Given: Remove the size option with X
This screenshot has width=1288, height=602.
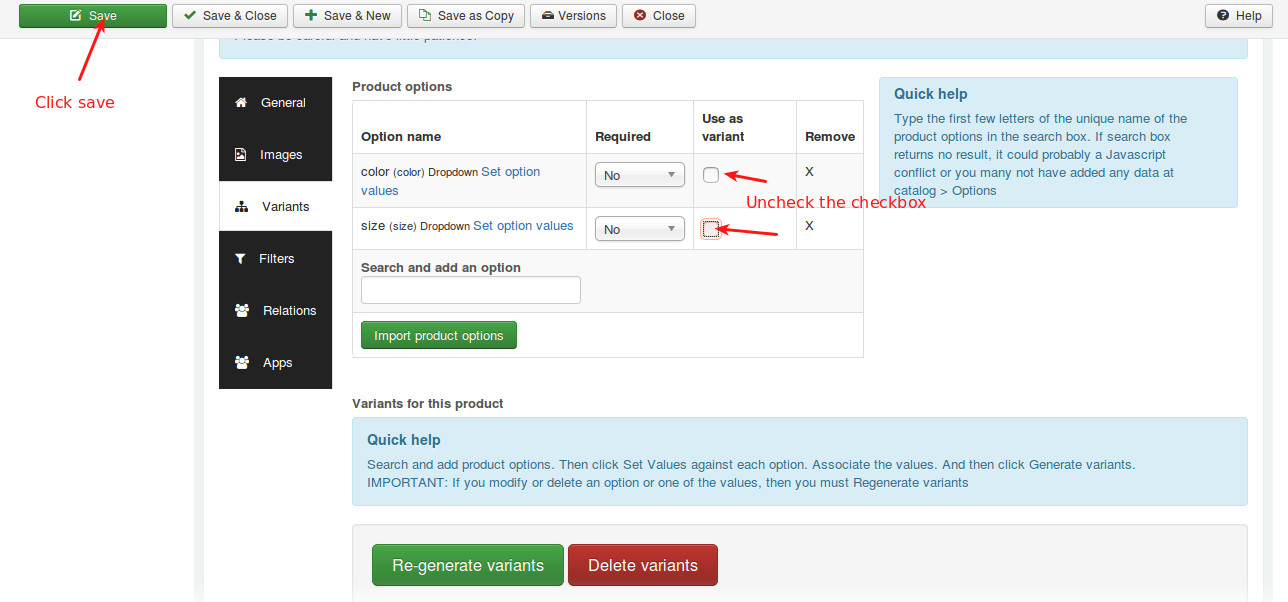Looking at the screenshot, I should click(809, 226).
